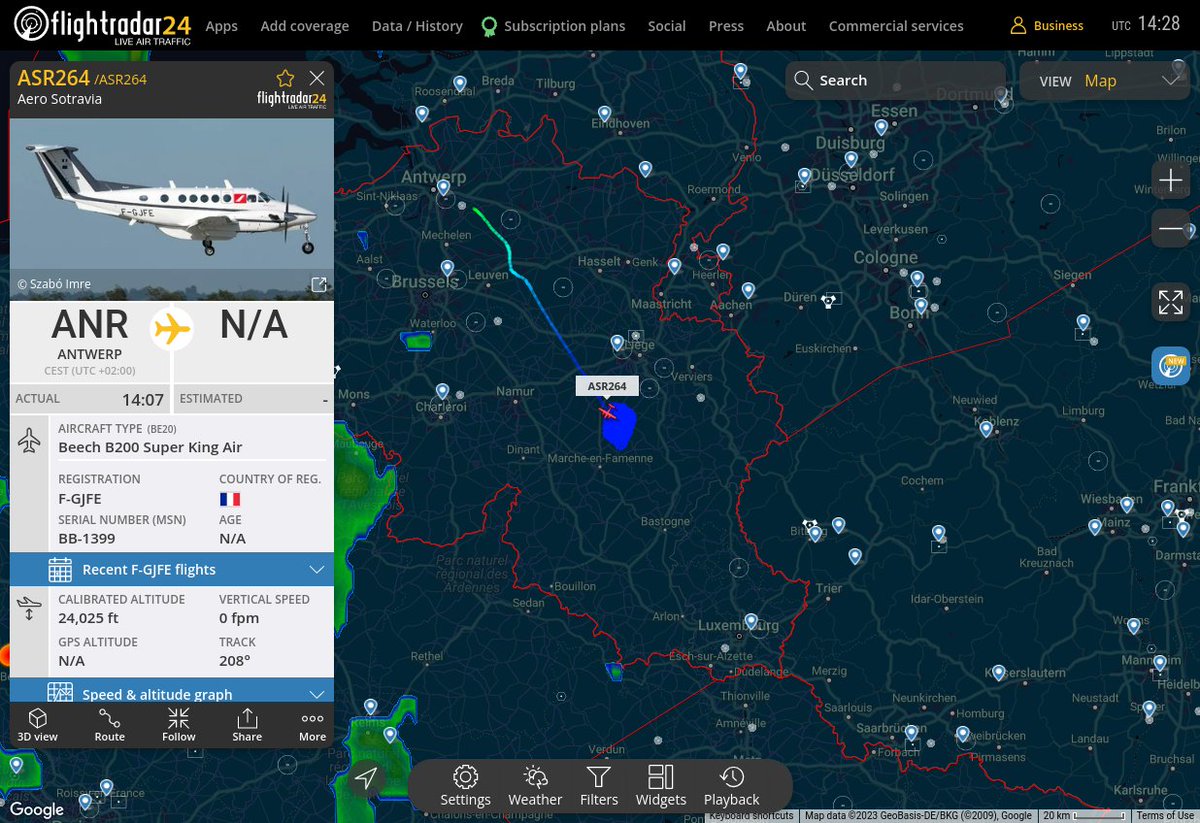The height and width of the screenshot is (823, 1200).
Task: Click the photographer credit Szabó Imre
Action: coord(54,284)
